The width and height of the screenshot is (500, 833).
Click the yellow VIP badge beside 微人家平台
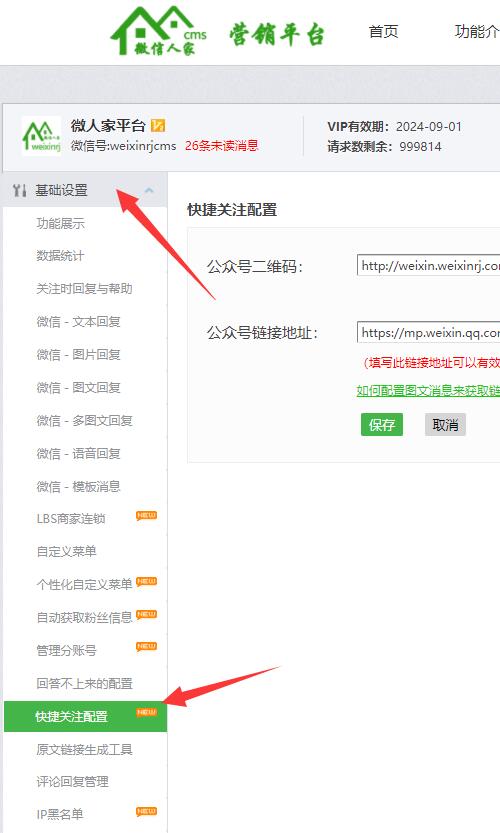coord(158,125)
